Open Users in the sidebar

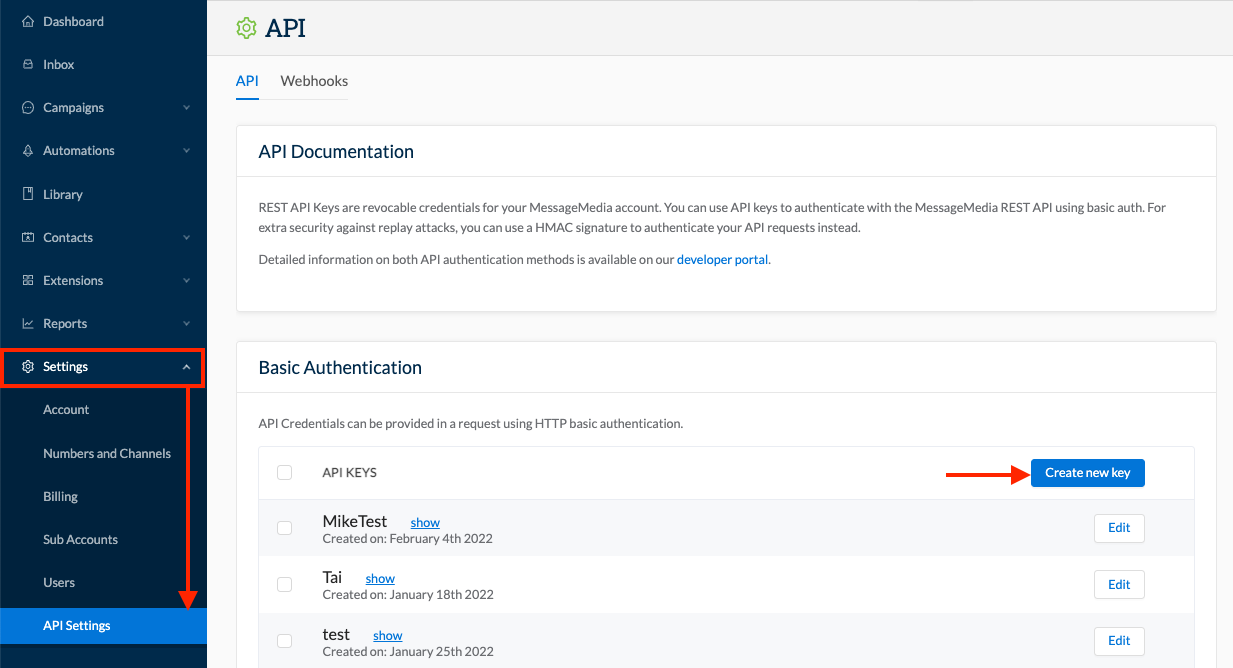coord(59,582)
